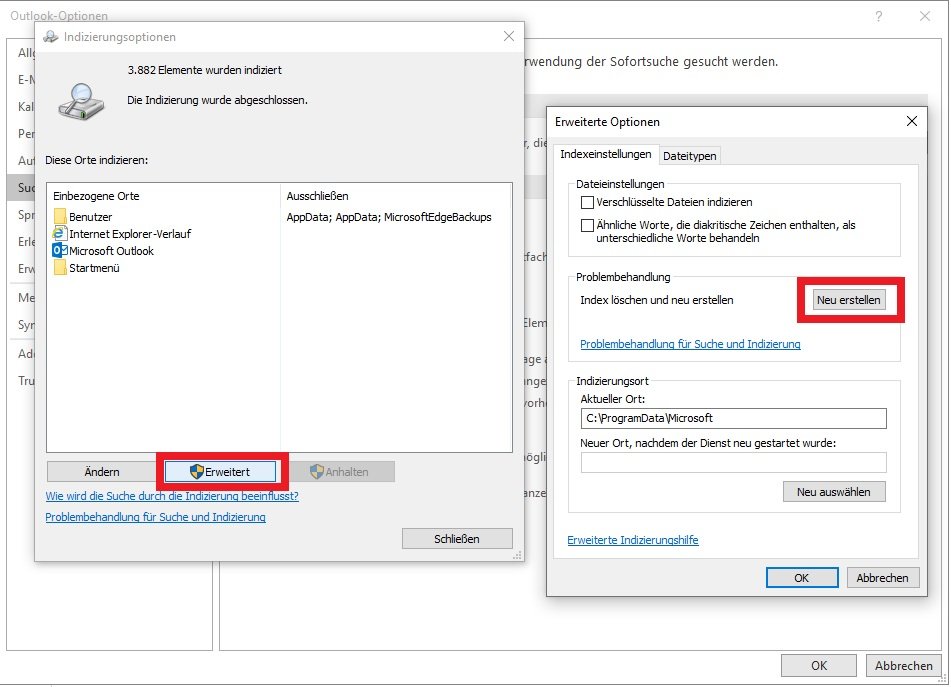The width and height of the screenshot is (951, 687).
Task: Open Problembehandlung link in Indizierungsoptionen
Action: point(155,517)
